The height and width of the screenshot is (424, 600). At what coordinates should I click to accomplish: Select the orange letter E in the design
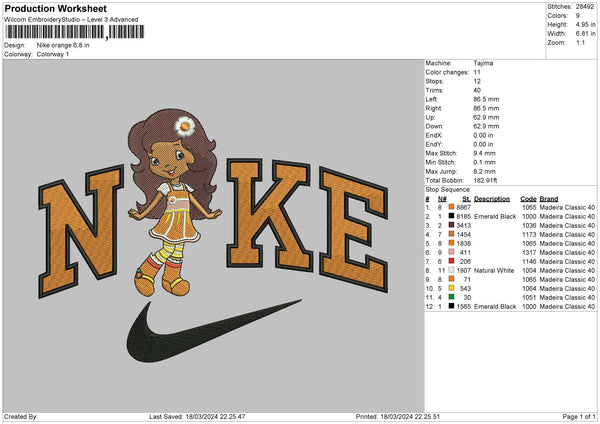click(354, 230)
